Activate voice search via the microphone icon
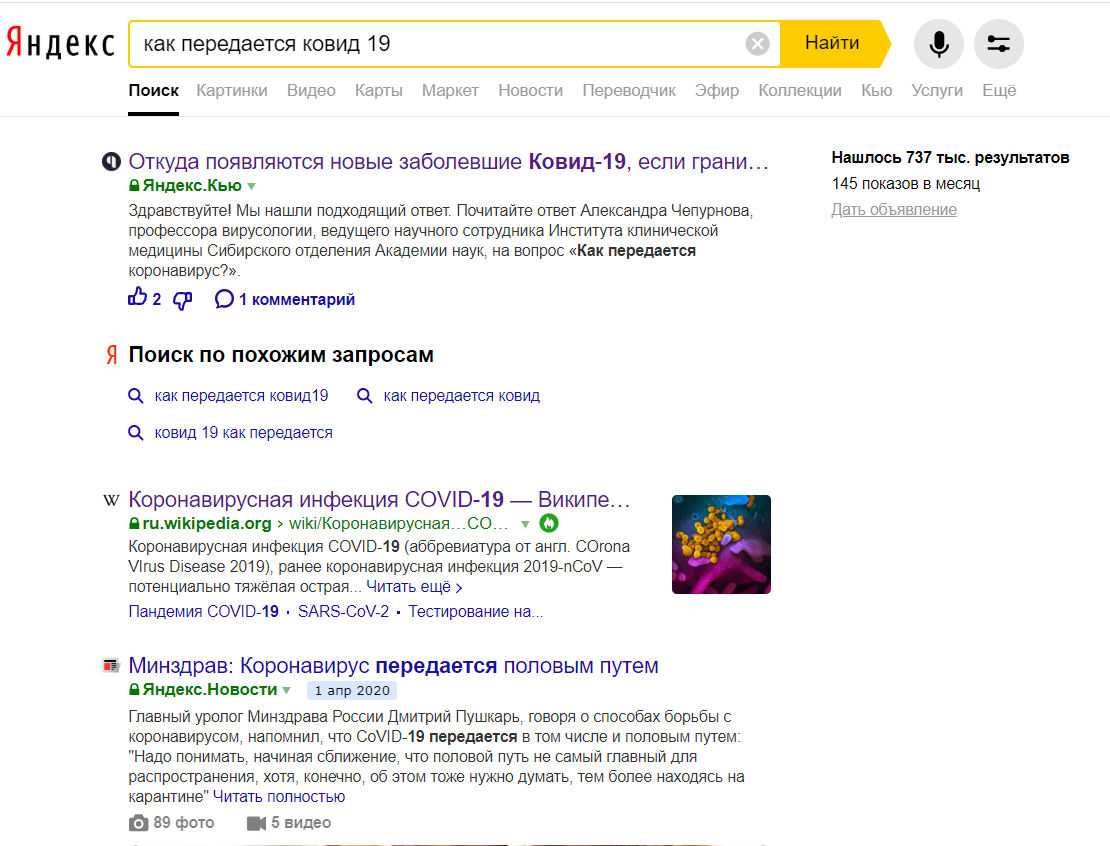 (x=937, y=43)
